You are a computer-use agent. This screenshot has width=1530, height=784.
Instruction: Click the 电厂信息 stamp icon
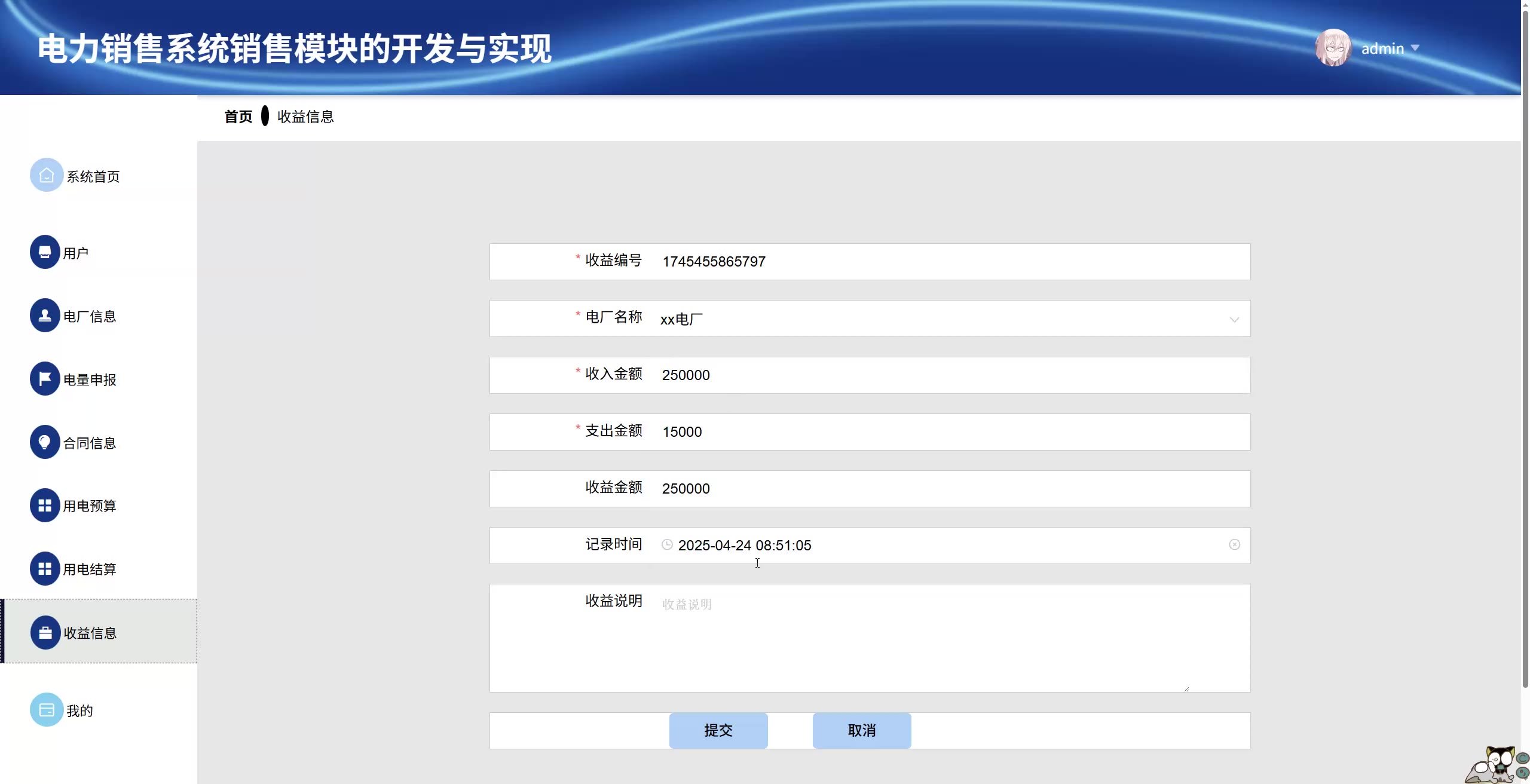pos(45,316)
